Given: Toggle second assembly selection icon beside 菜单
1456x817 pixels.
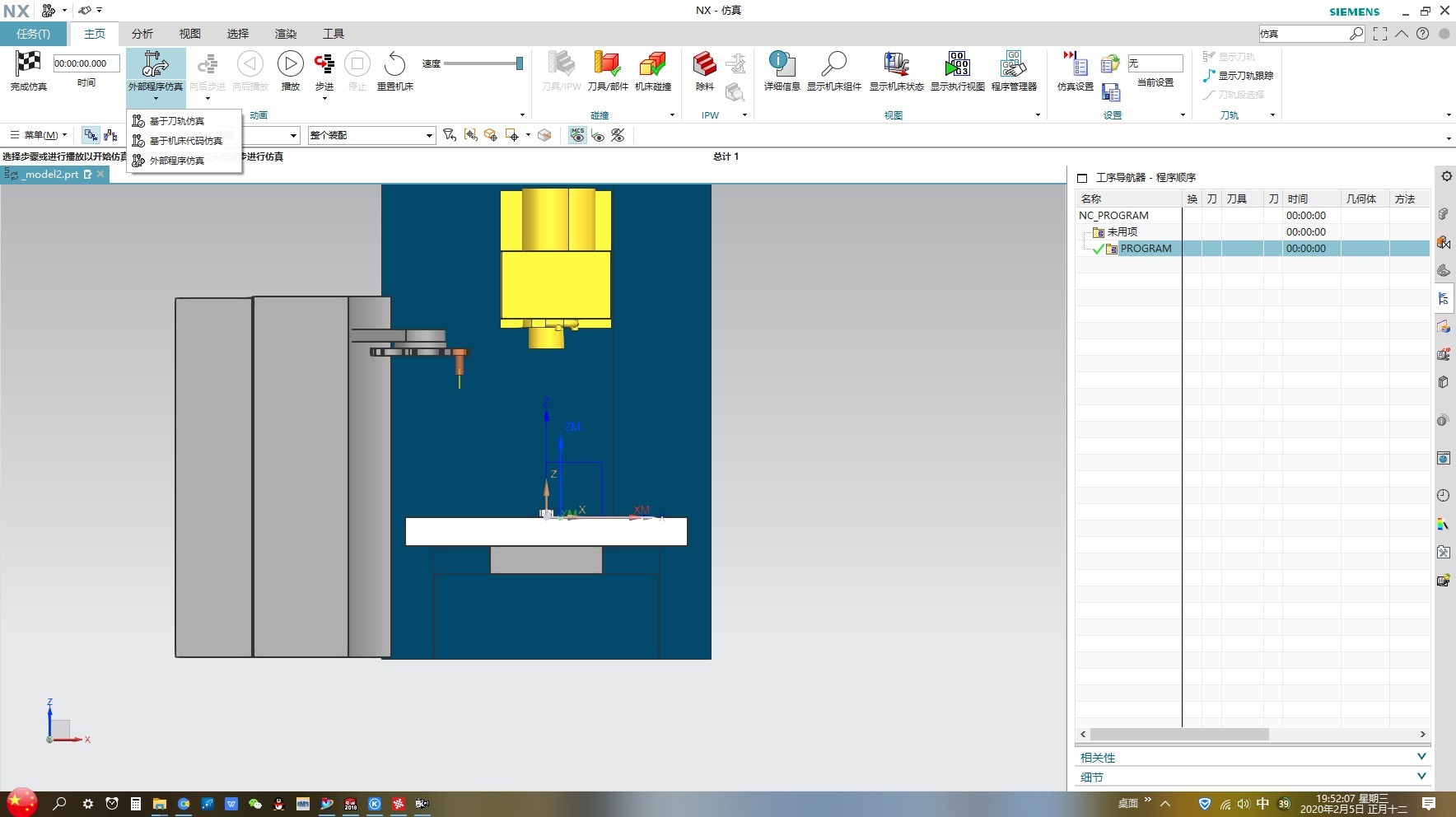Looking at the screenshot, I should 110,135.
